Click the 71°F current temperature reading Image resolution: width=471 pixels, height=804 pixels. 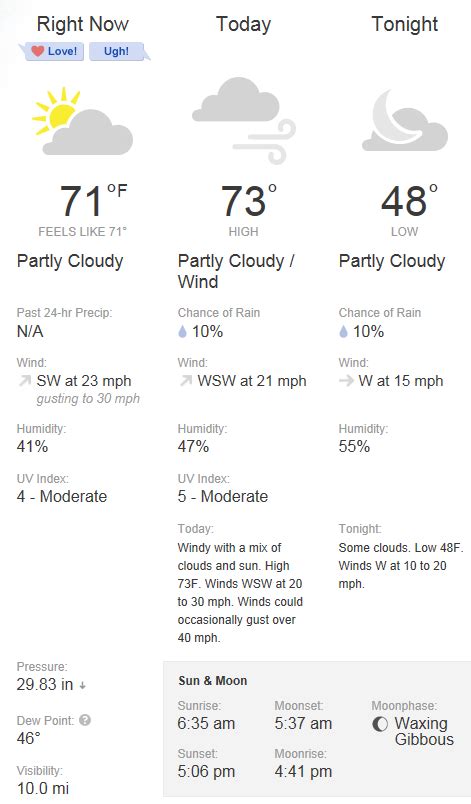pos(93,201)
